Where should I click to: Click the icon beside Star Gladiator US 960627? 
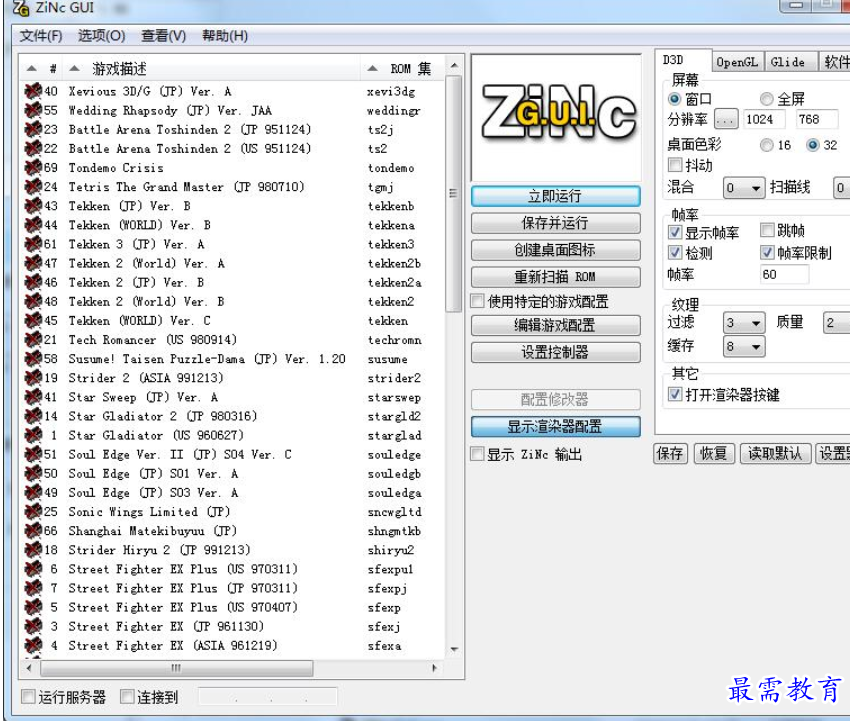pos(33,435)
